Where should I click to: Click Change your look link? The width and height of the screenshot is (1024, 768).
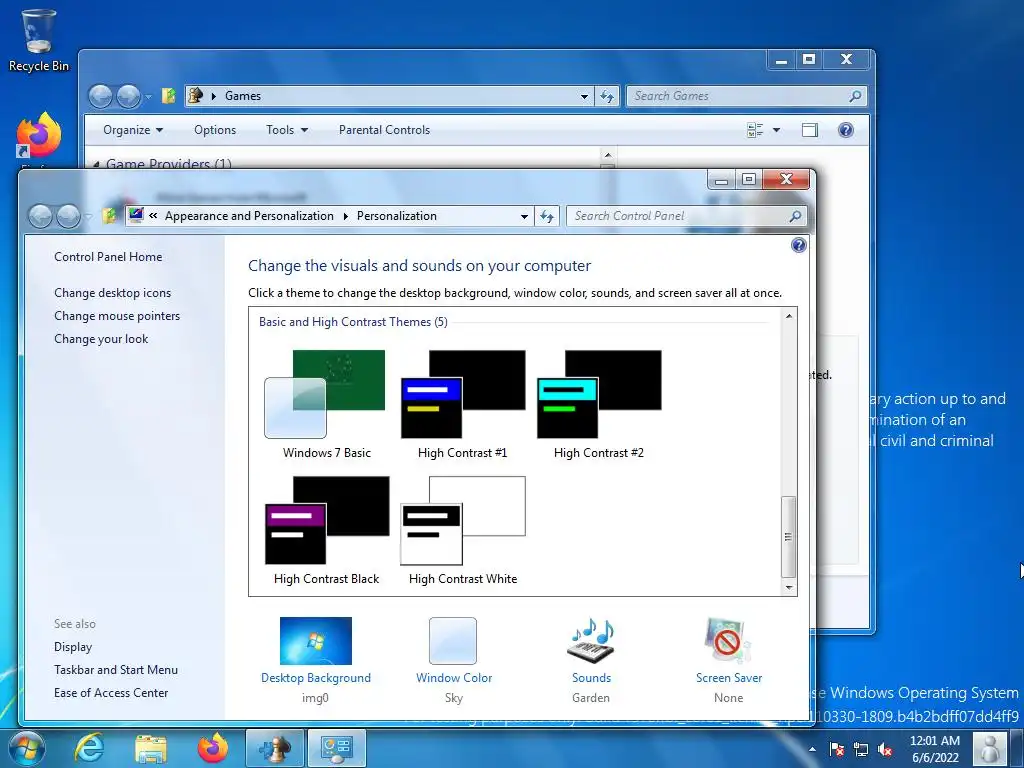pos(101,338)
